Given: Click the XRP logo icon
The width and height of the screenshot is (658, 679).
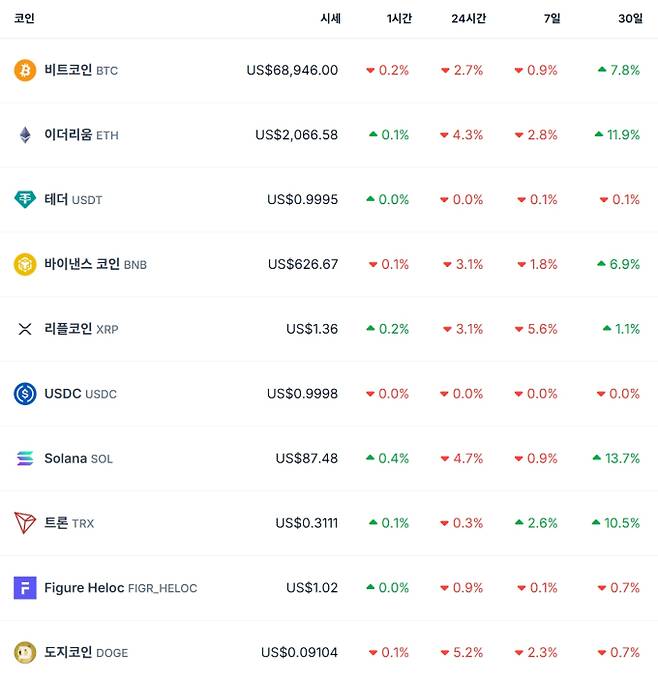Looking at the screenshot, I should coord(25,329).
